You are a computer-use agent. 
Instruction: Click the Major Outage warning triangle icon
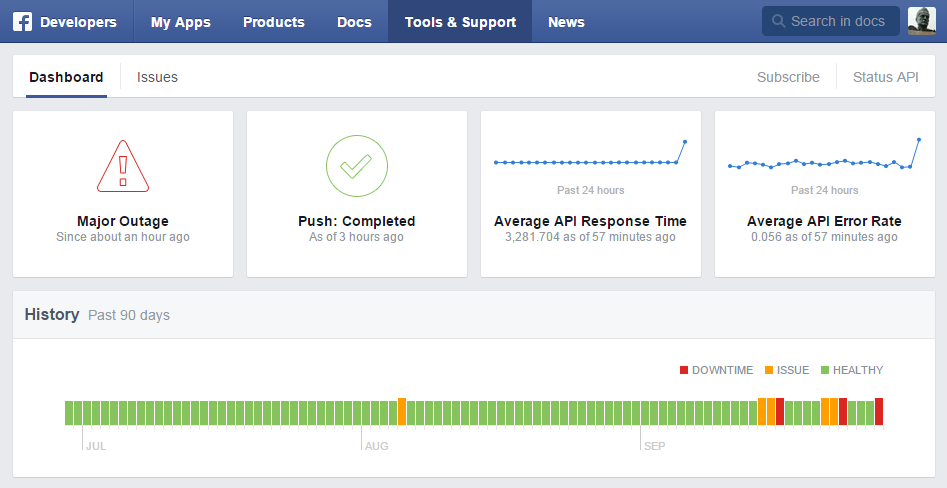123,166
